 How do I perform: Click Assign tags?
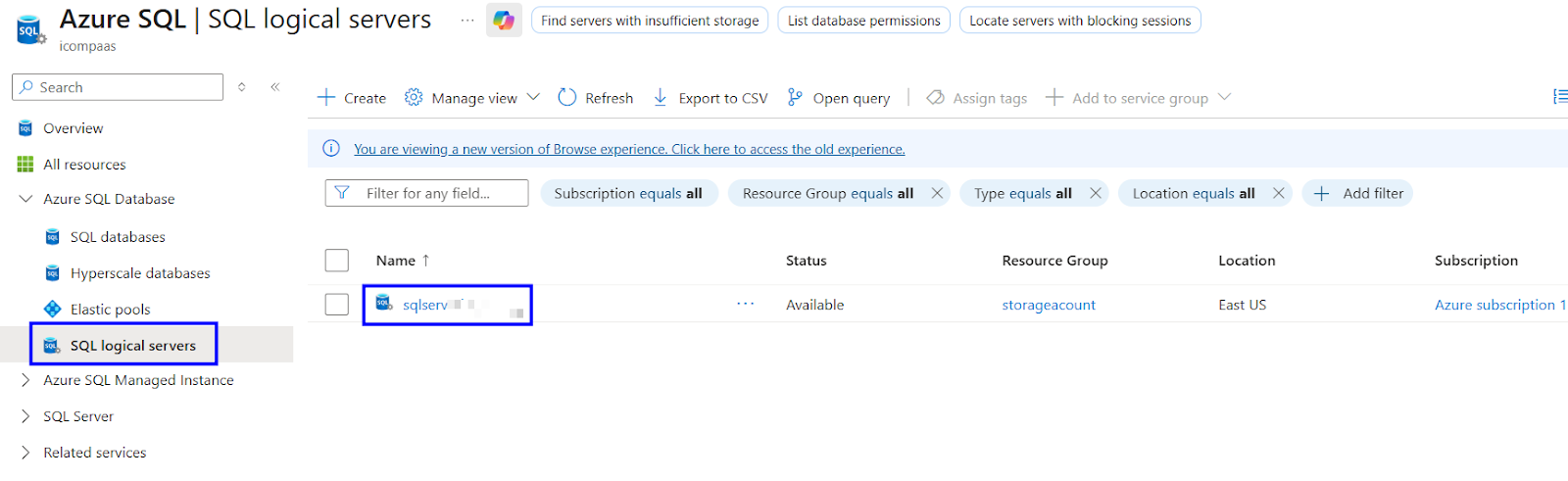coord(977,98)
